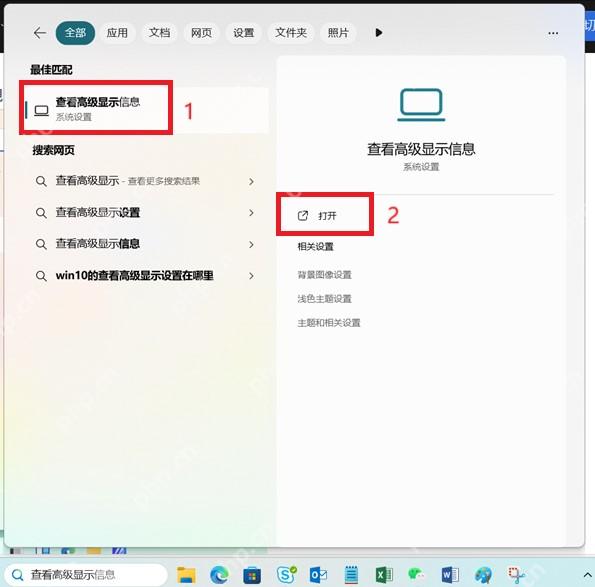
Task: Go back with the left arrow icon
Action: pos(39,33)
